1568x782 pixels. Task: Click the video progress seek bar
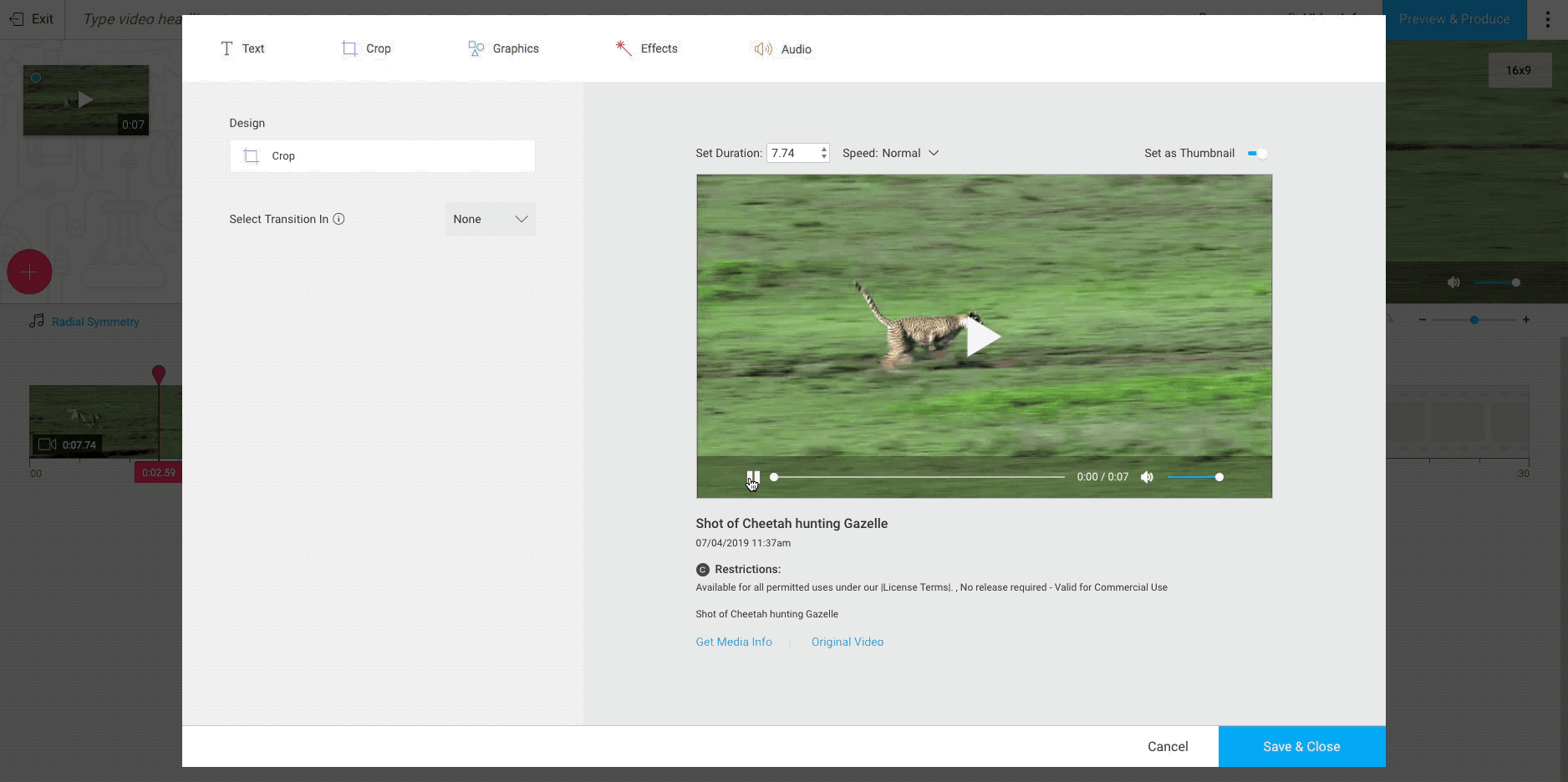[918, 477]
